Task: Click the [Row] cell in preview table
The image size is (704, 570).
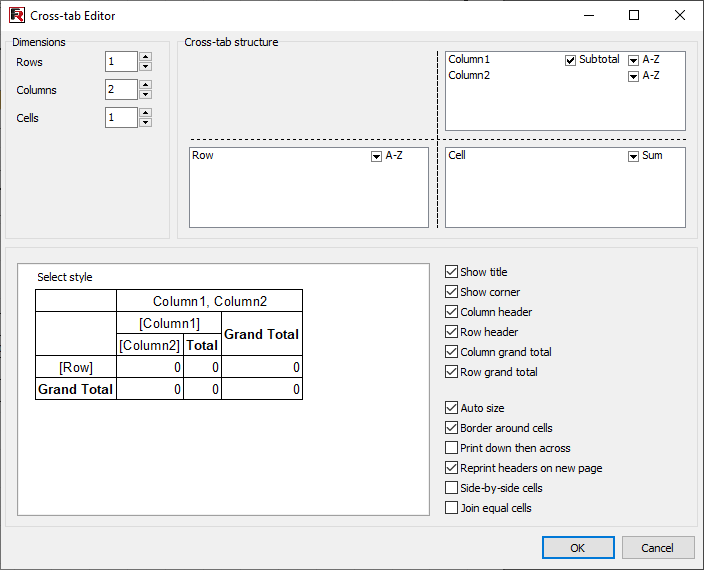Action: click(76, 367)
